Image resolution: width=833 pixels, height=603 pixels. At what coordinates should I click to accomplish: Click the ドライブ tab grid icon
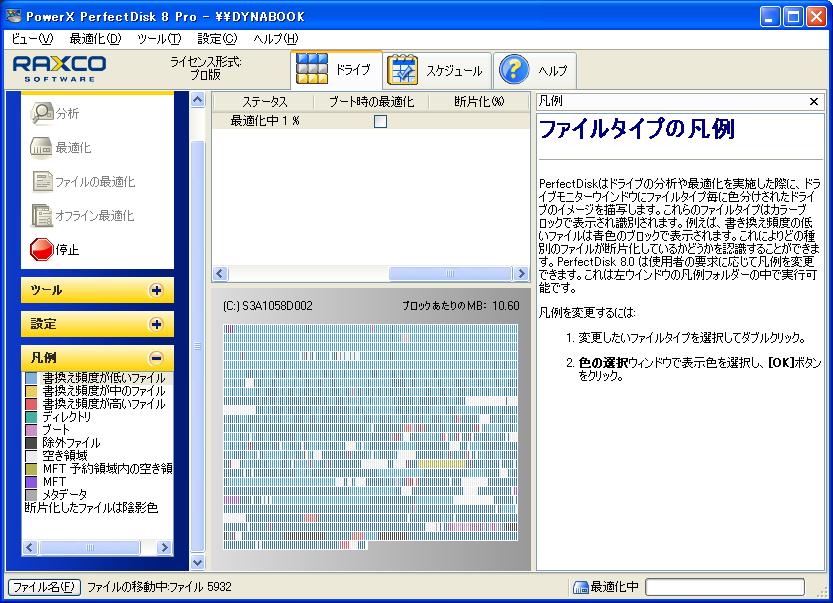312,69
